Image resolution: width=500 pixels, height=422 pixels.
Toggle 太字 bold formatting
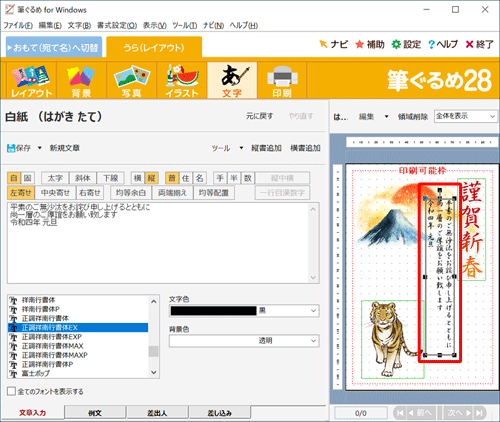pyautogui.click(x=55, y=178)
